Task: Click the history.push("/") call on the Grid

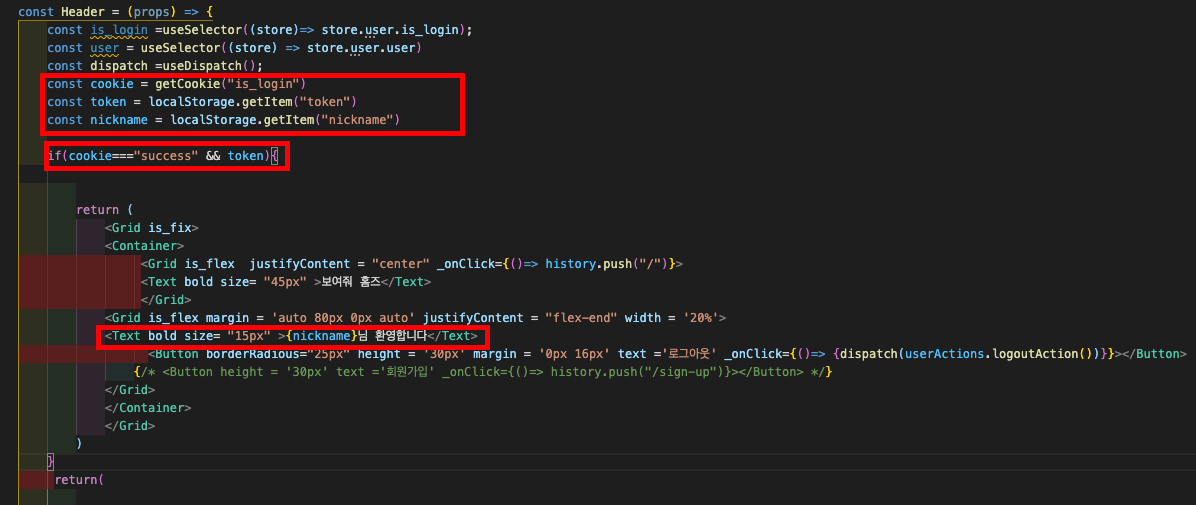Action: coord(606,263)
